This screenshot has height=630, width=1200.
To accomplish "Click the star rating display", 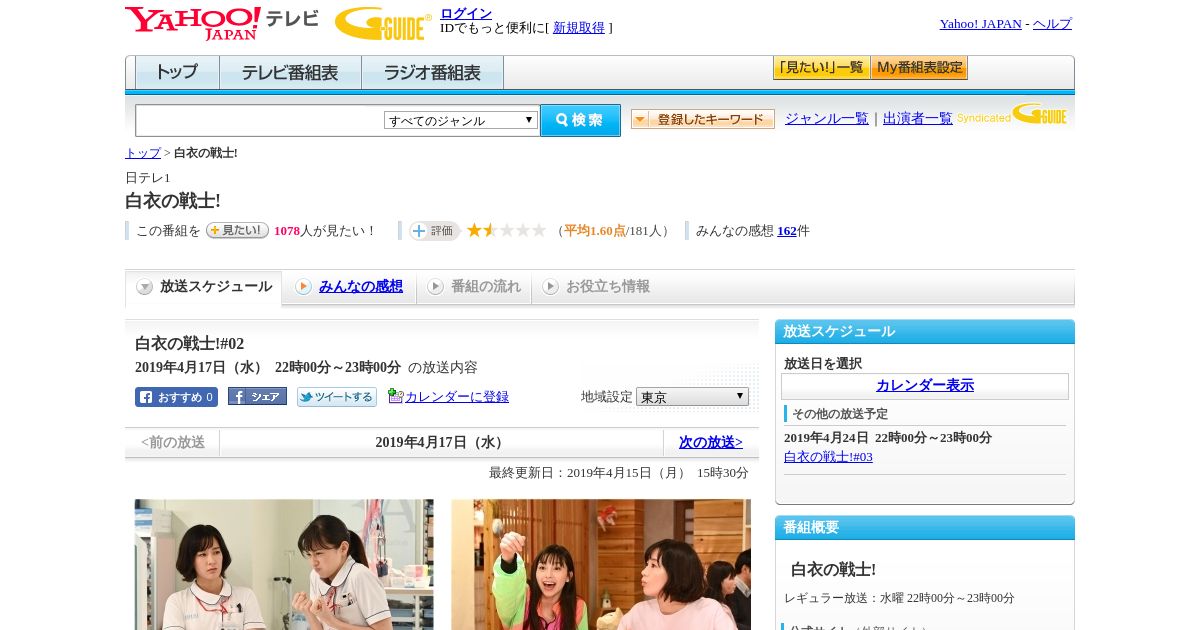I will coord(506,230).
